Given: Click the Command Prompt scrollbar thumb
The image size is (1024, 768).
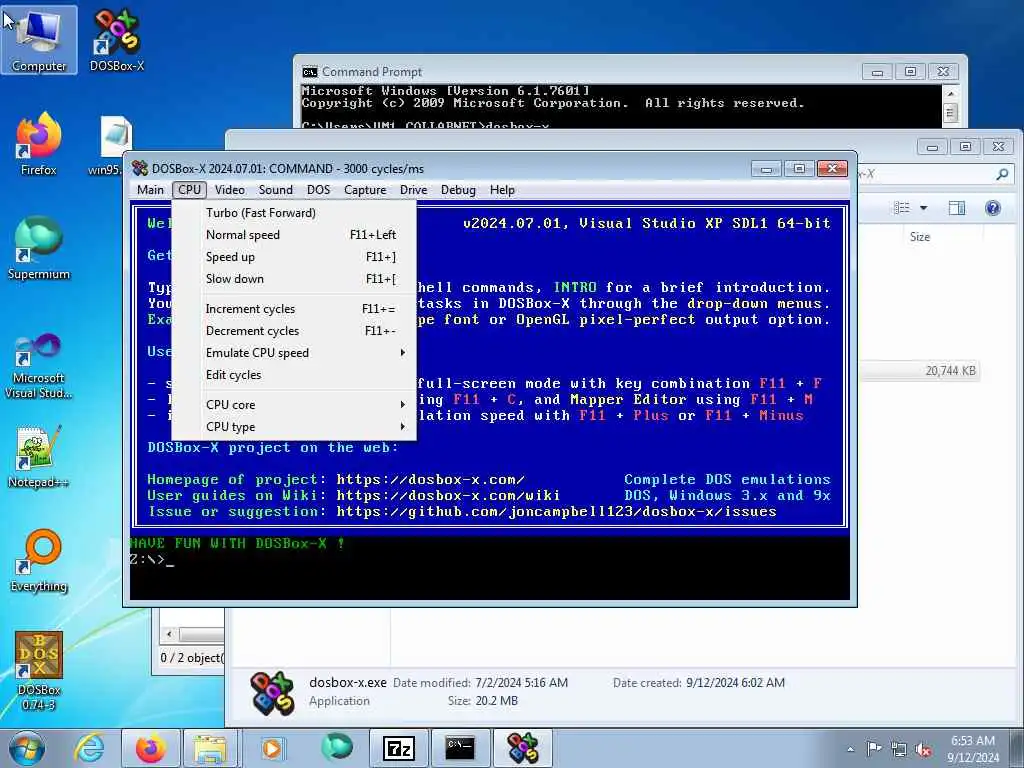Looking at the screenshot, I should [951, 114].
